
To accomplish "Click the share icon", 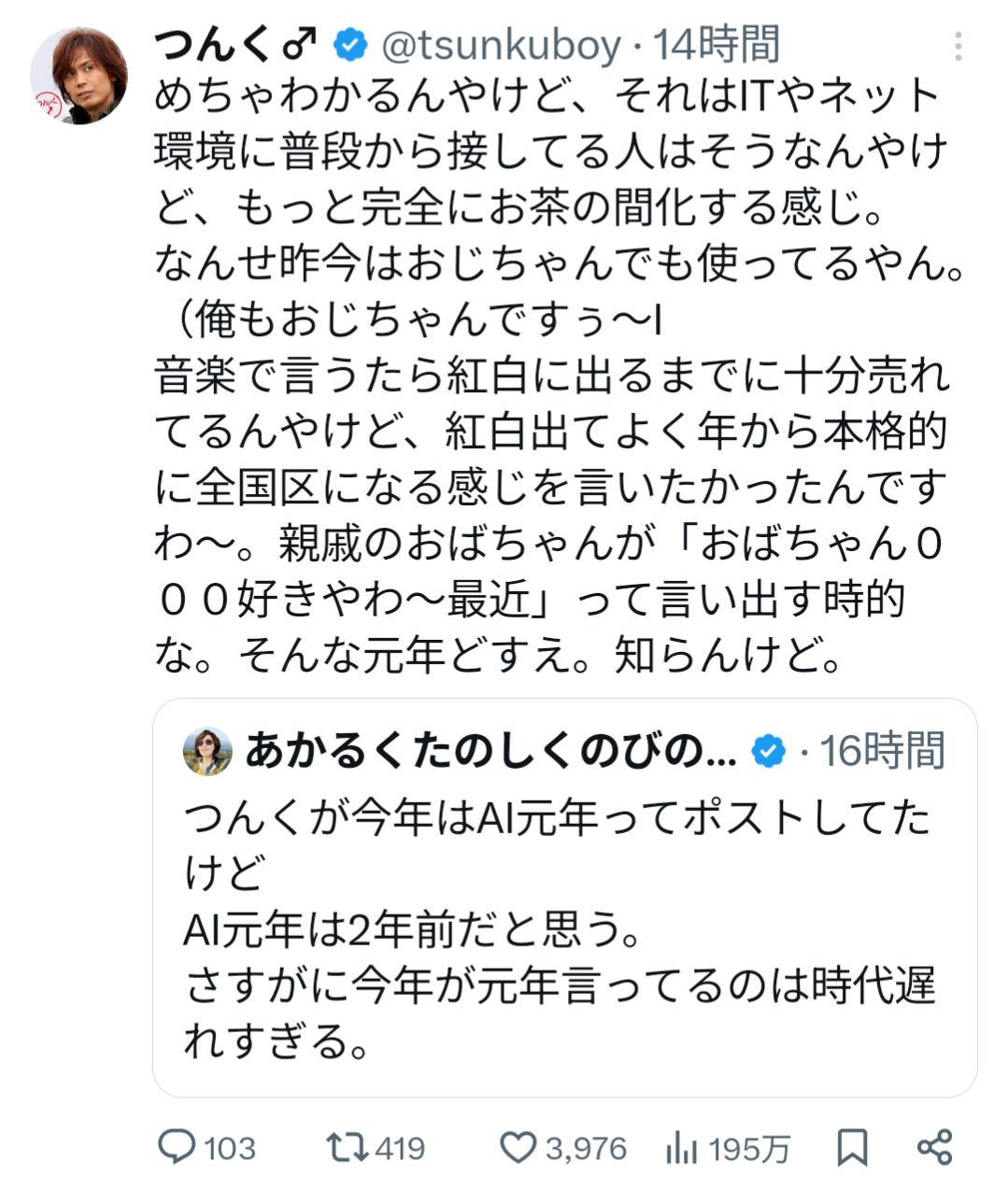I will pos(934,1147).
